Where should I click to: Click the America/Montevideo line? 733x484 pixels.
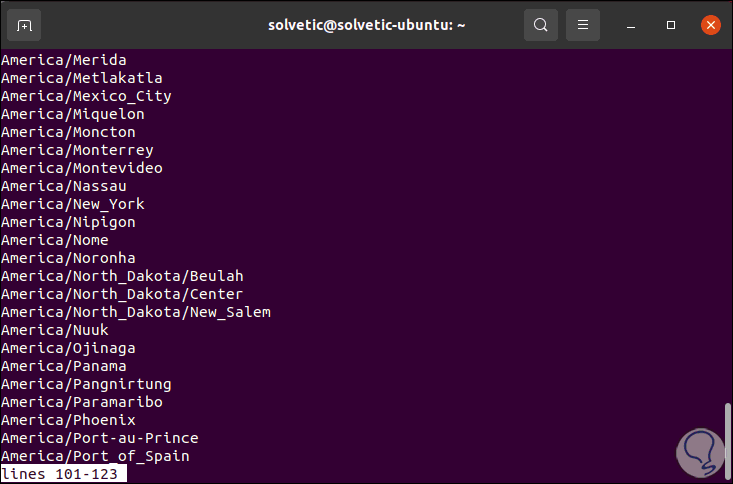click(x=82, y=168)
